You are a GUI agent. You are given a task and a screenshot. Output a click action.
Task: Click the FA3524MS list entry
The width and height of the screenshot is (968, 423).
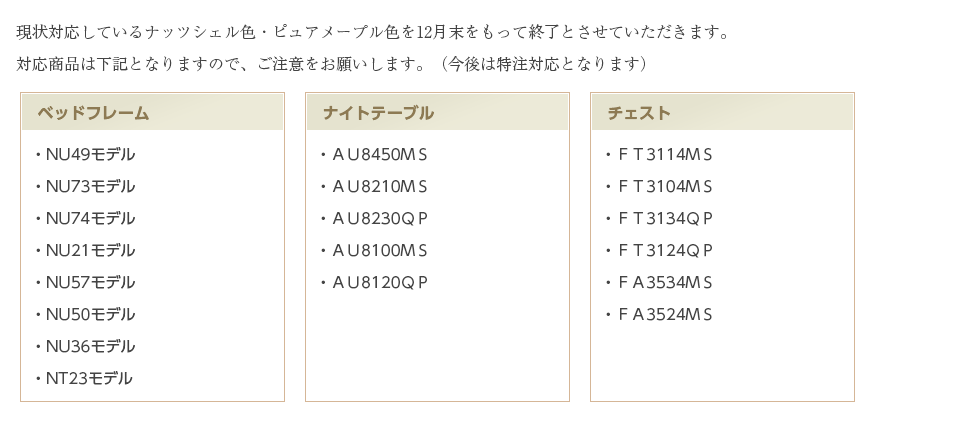tap(665, 315)
